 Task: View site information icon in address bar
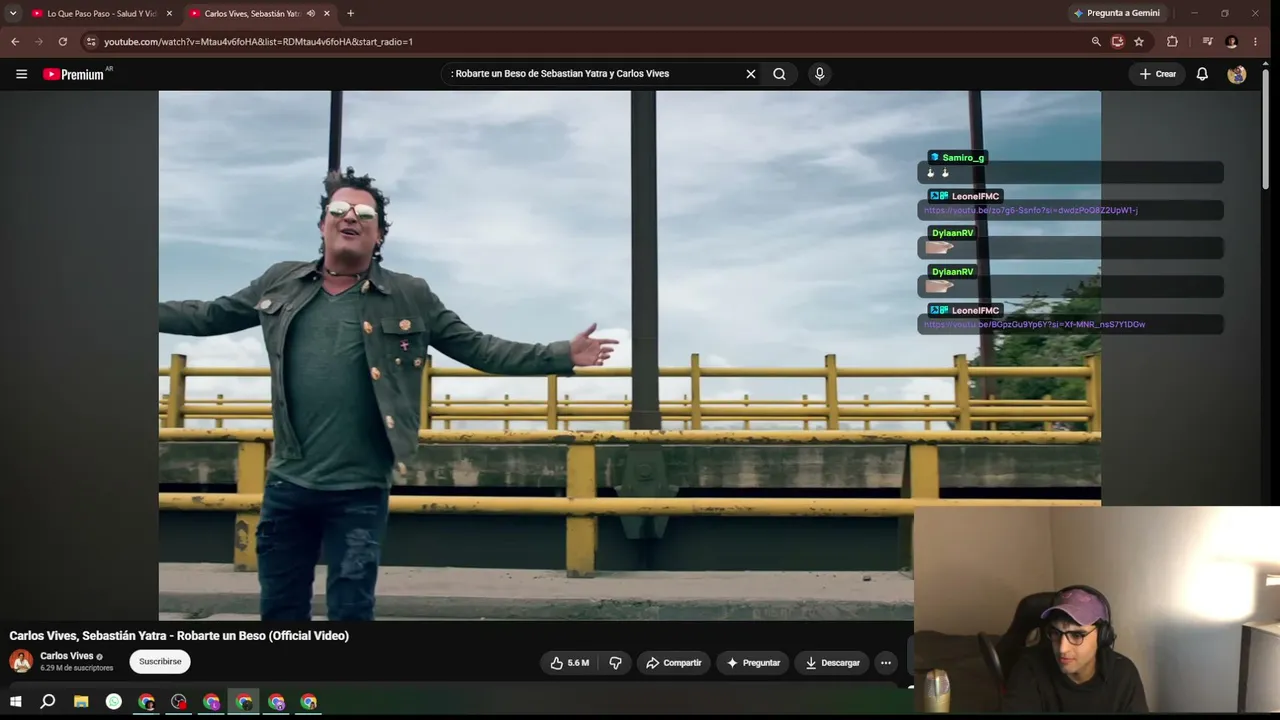click(x=91, y=42)
